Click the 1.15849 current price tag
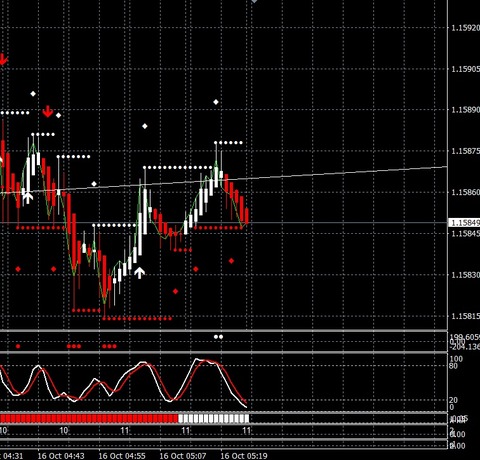The height and width of the screenshot is (460, 480). [464, 223]
